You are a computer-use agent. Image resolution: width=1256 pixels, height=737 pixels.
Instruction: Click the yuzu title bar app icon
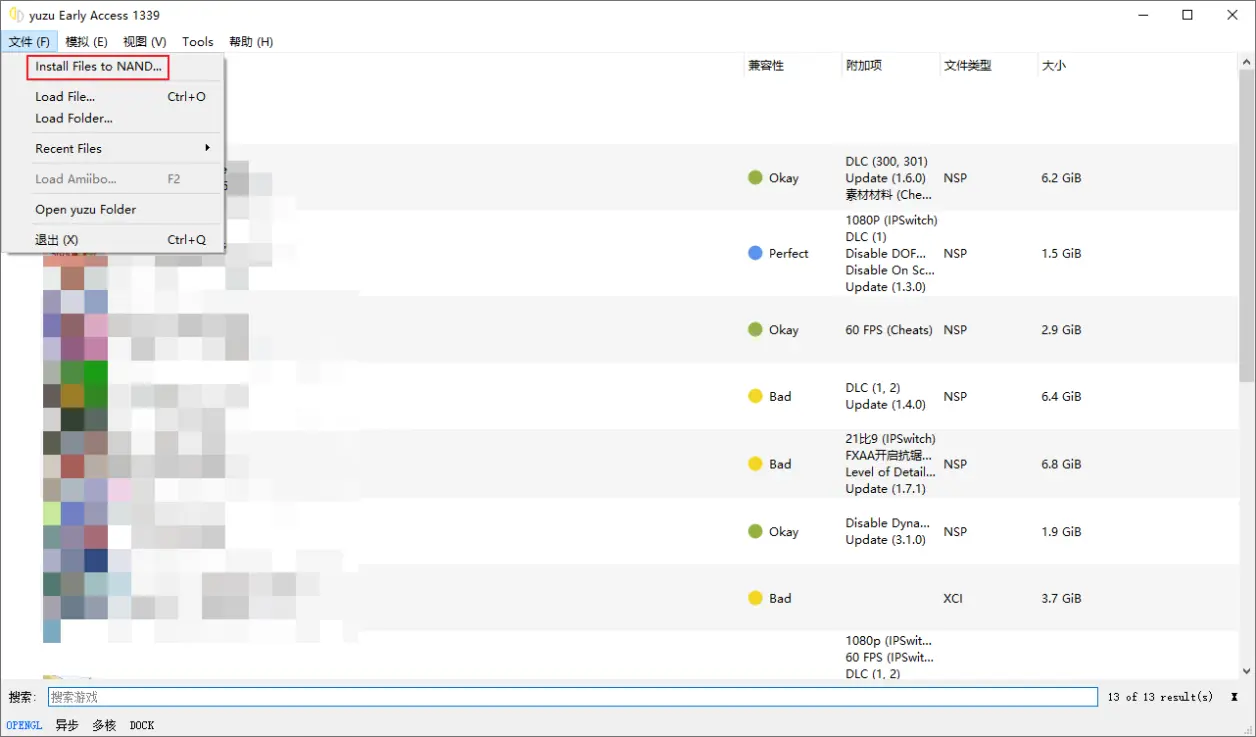[x=15, y=15]
